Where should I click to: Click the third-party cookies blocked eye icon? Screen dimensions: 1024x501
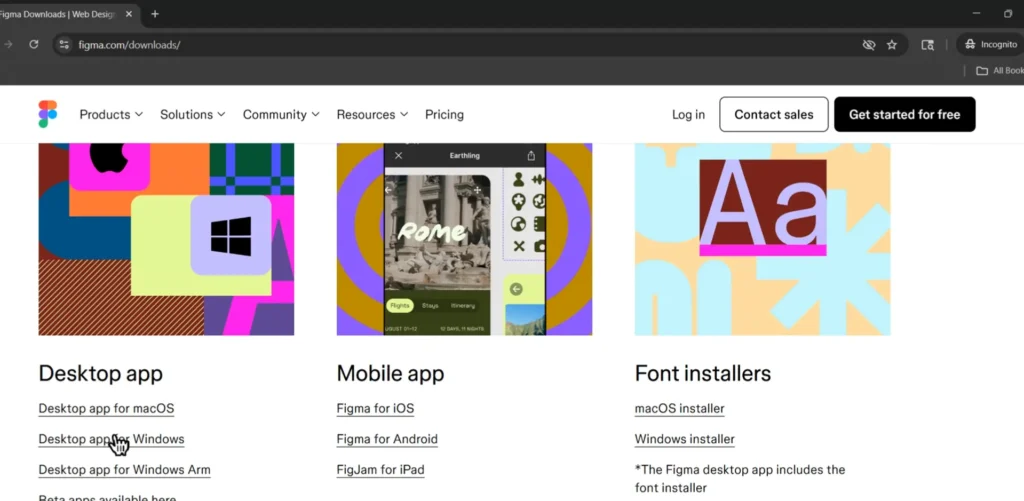point(869,45)
